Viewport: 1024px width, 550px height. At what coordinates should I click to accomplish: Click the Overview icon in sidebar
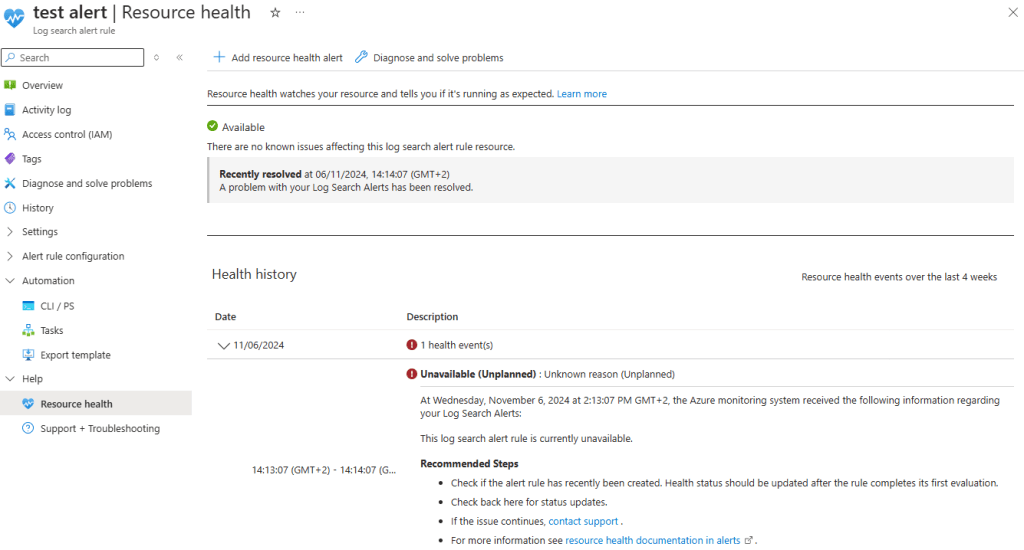(x=10, y=85)
